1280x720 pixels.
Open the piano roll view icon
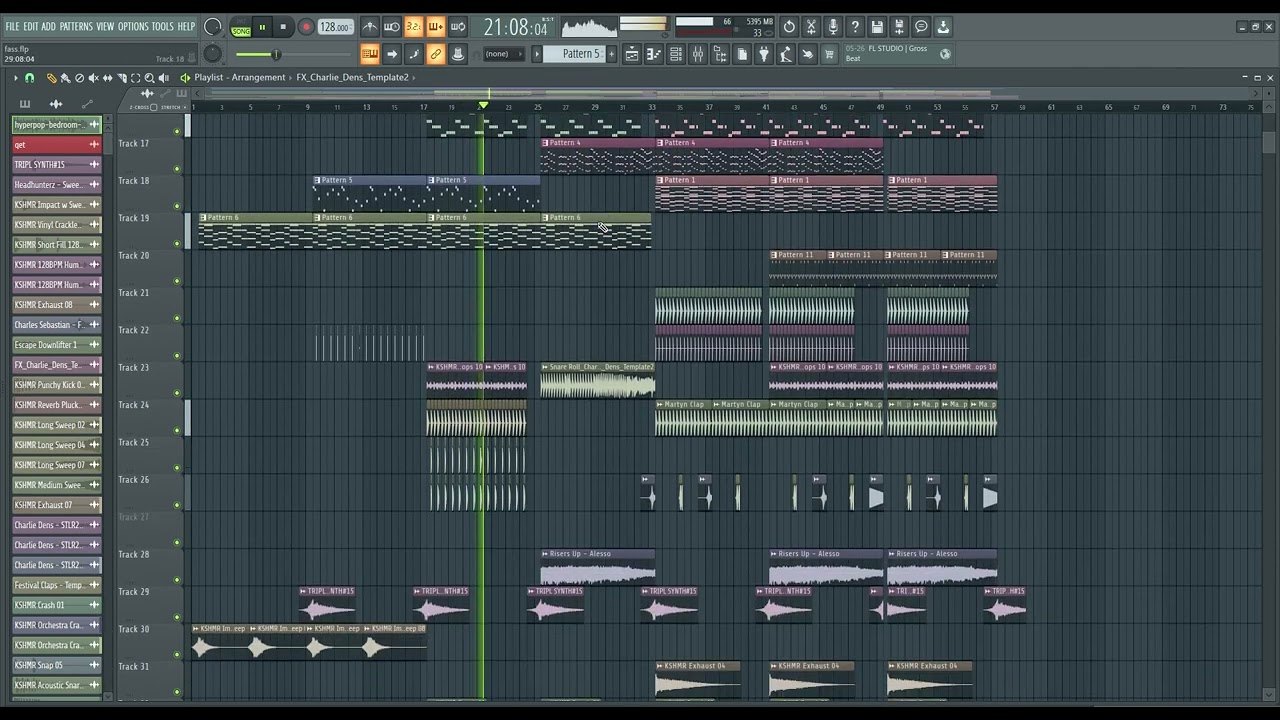point(654,54)
